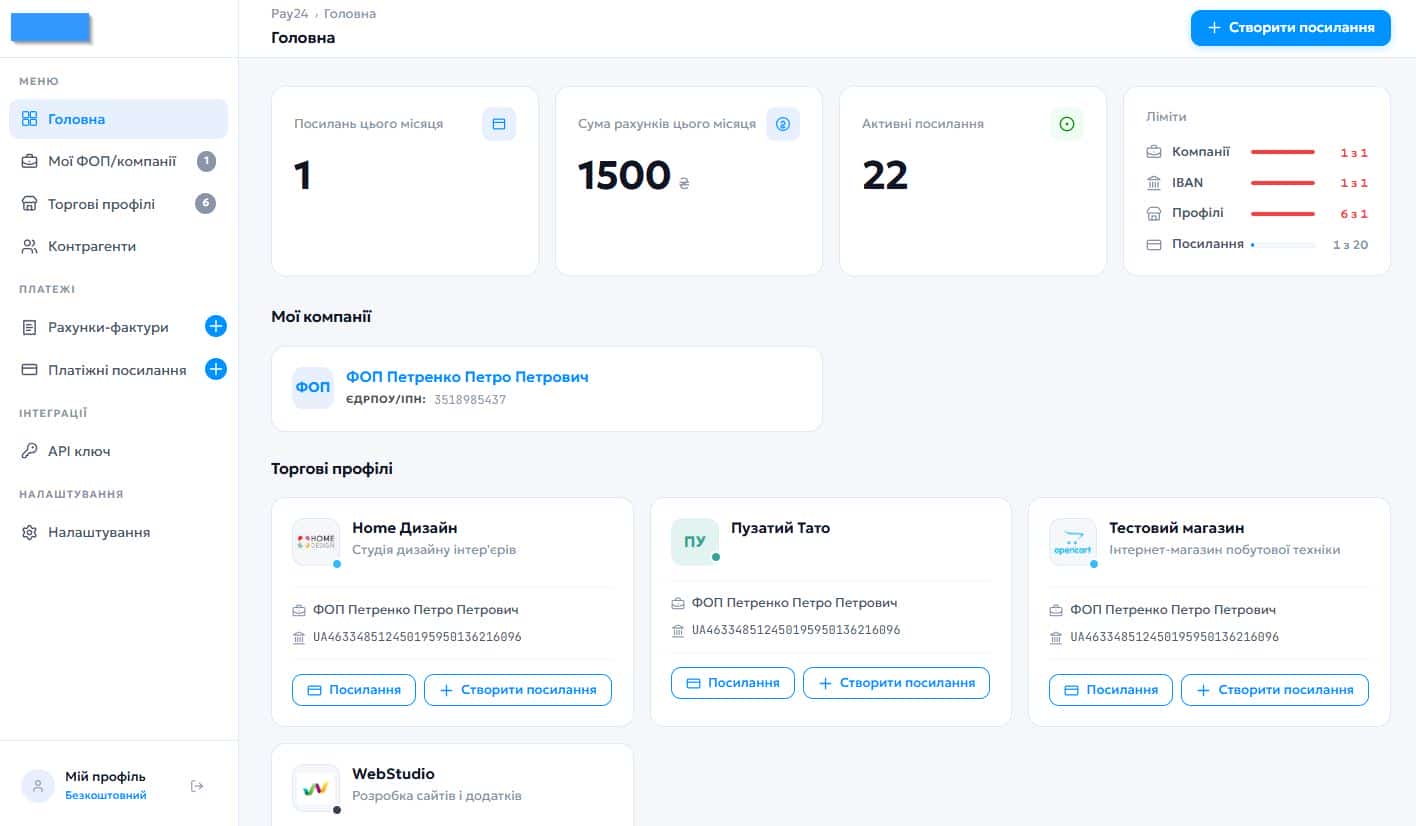Click the ФОП badge icon in Мої компанії
This screenshot has height=826, width=1416.
[313, 388]
